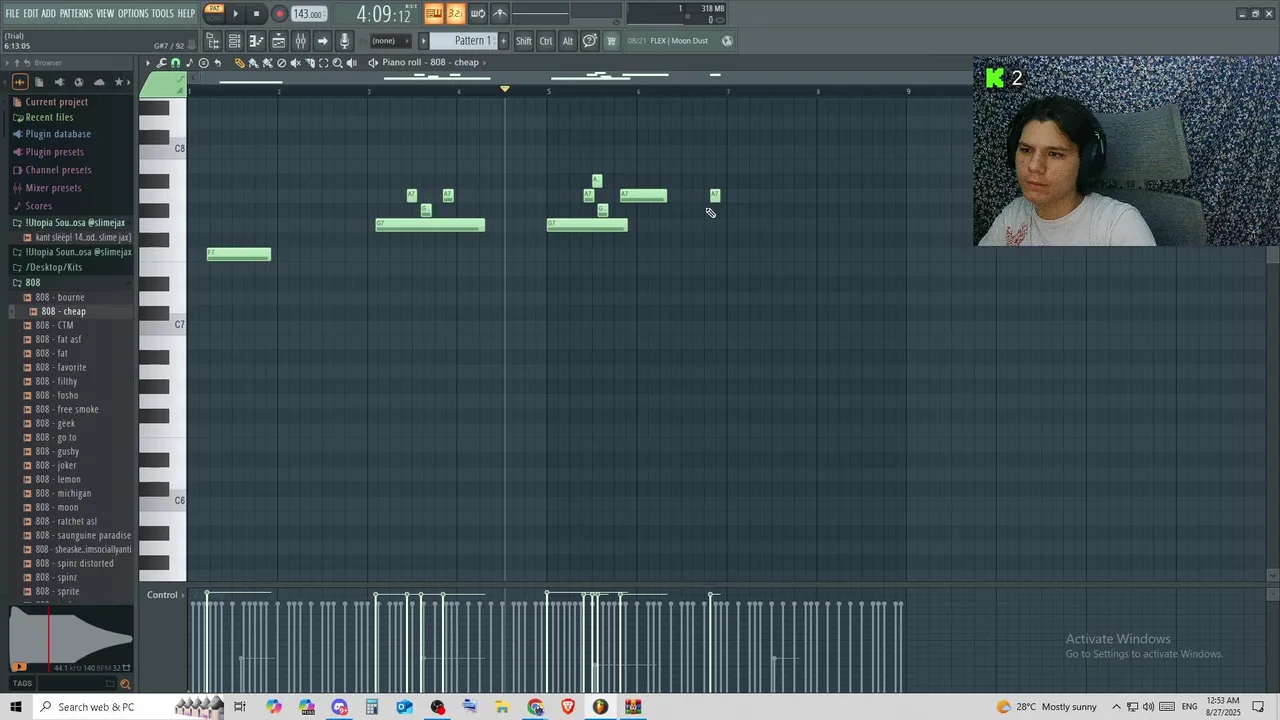Select the 808 - favorite sample
This screenshot has height=720, width=1280.
61,367
